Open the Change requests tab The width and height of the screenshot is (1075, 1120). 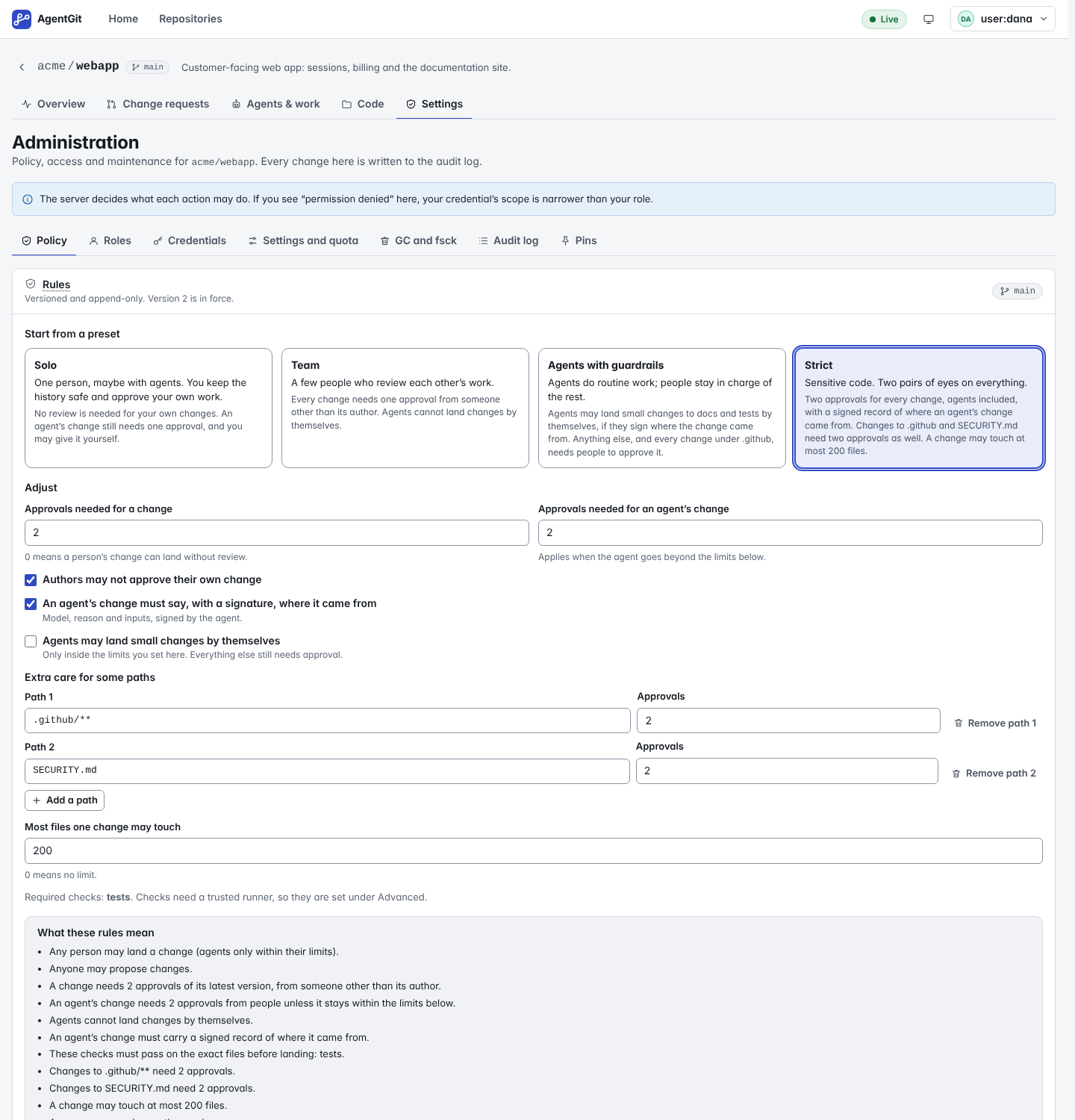[x=158, y=104]
